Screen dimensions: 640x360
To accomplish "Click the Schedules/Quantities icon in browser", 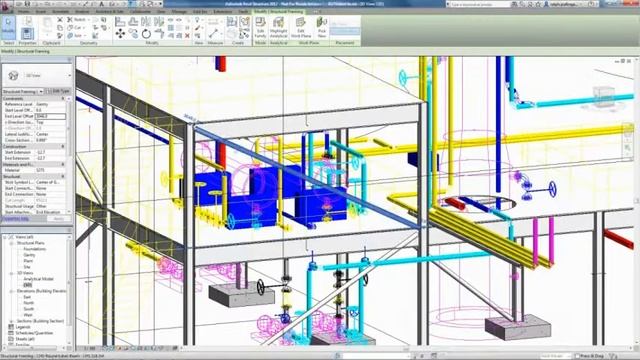I will (x=11, y=333).
